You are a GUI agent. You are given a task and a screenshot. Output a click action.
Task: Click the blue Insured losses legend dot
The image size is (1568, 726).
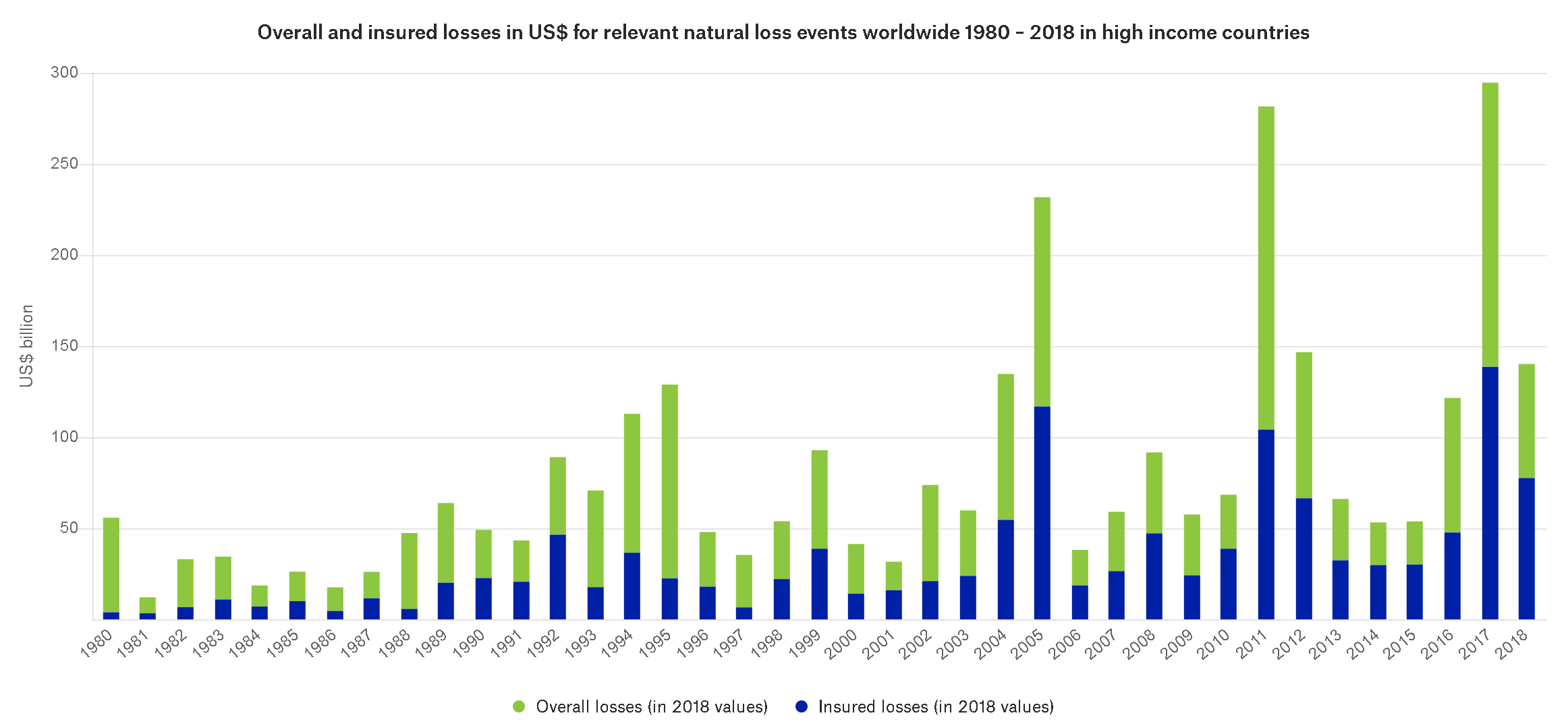tap(802, 706)
